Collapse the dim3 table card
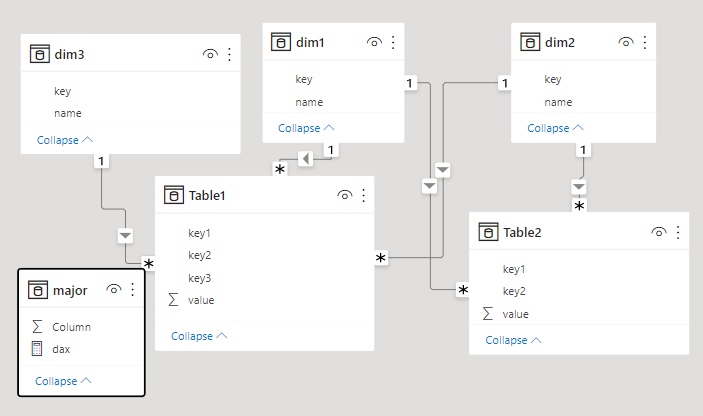 [x=65, y=140]
